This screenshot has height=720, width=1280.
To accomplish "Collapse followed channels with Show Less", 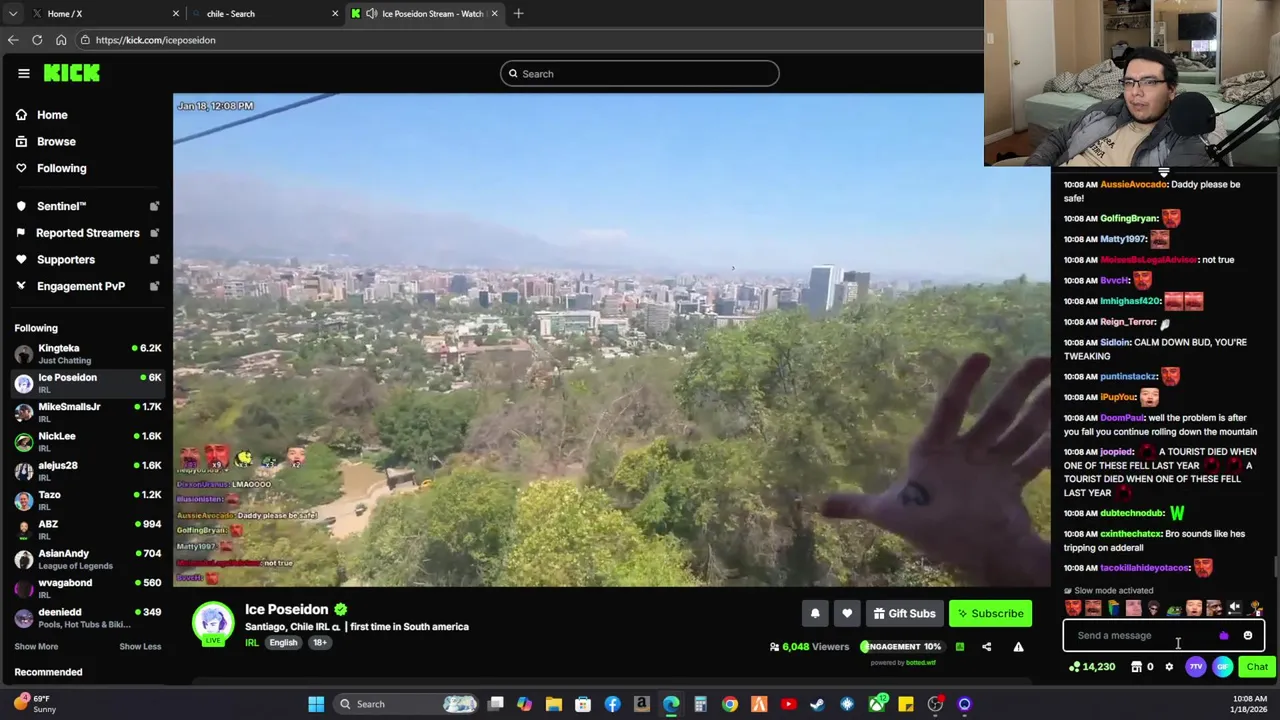I will [140, 647].
